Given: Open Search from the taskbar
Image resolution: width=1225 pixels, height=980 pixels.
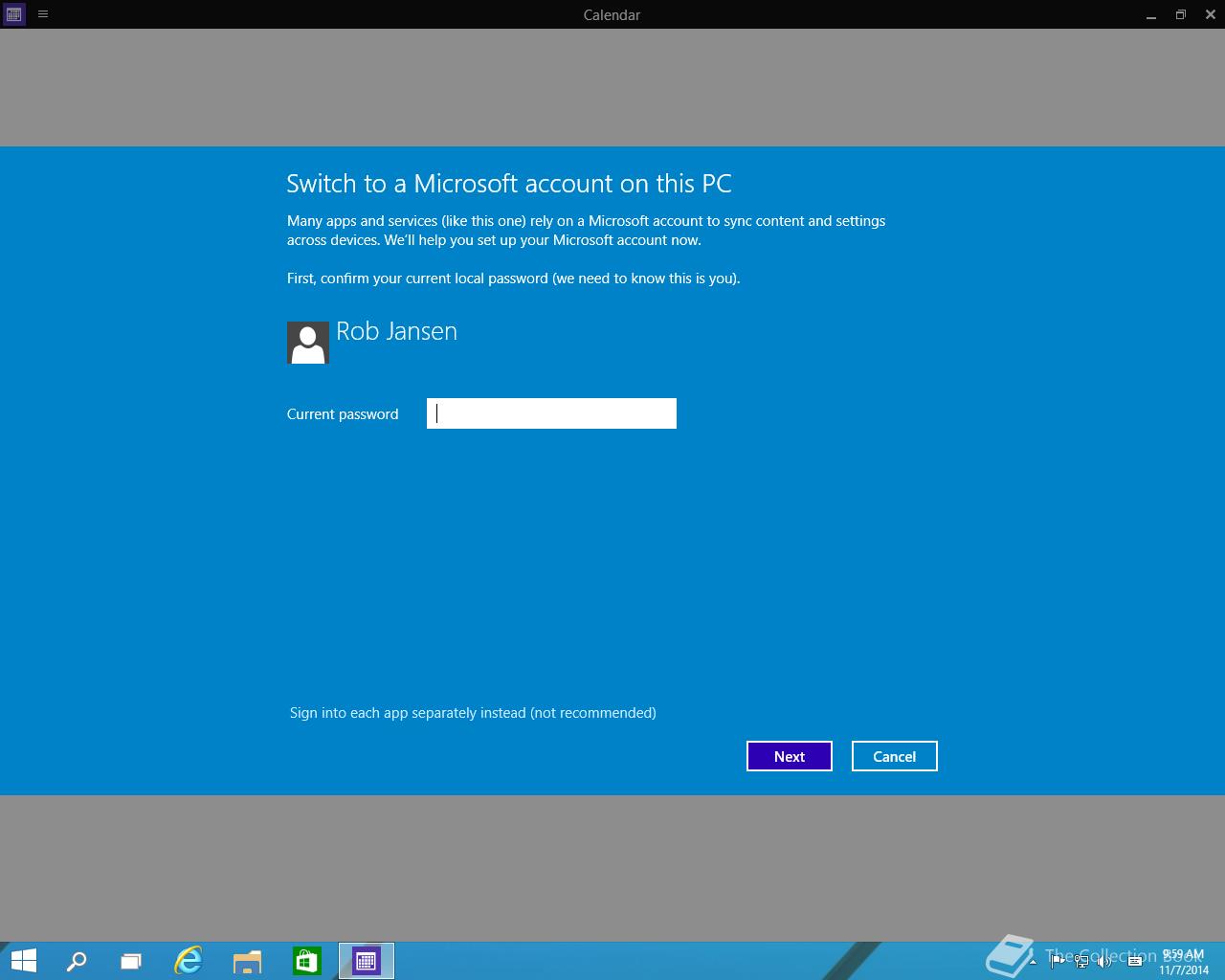Looking at the screenshot, I should (x=77, y=961).
